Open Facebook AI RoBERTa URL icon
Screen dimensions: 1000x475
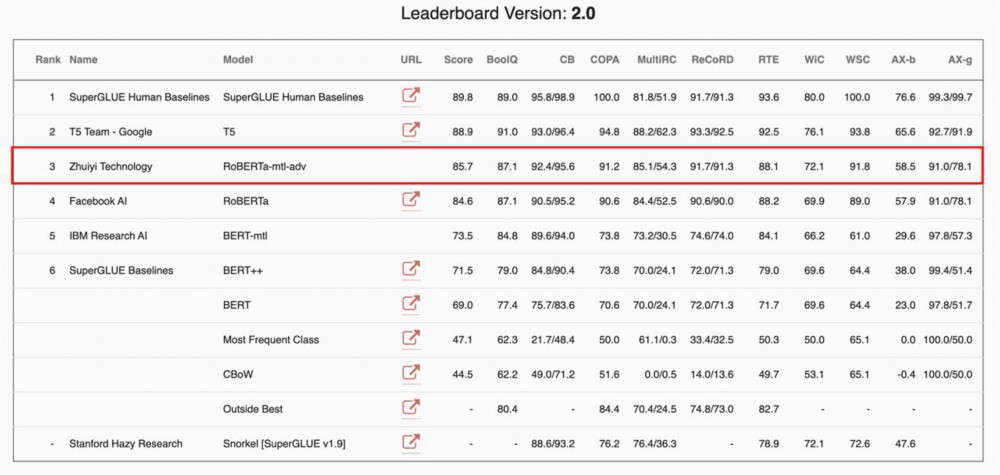tap(411, 201)
